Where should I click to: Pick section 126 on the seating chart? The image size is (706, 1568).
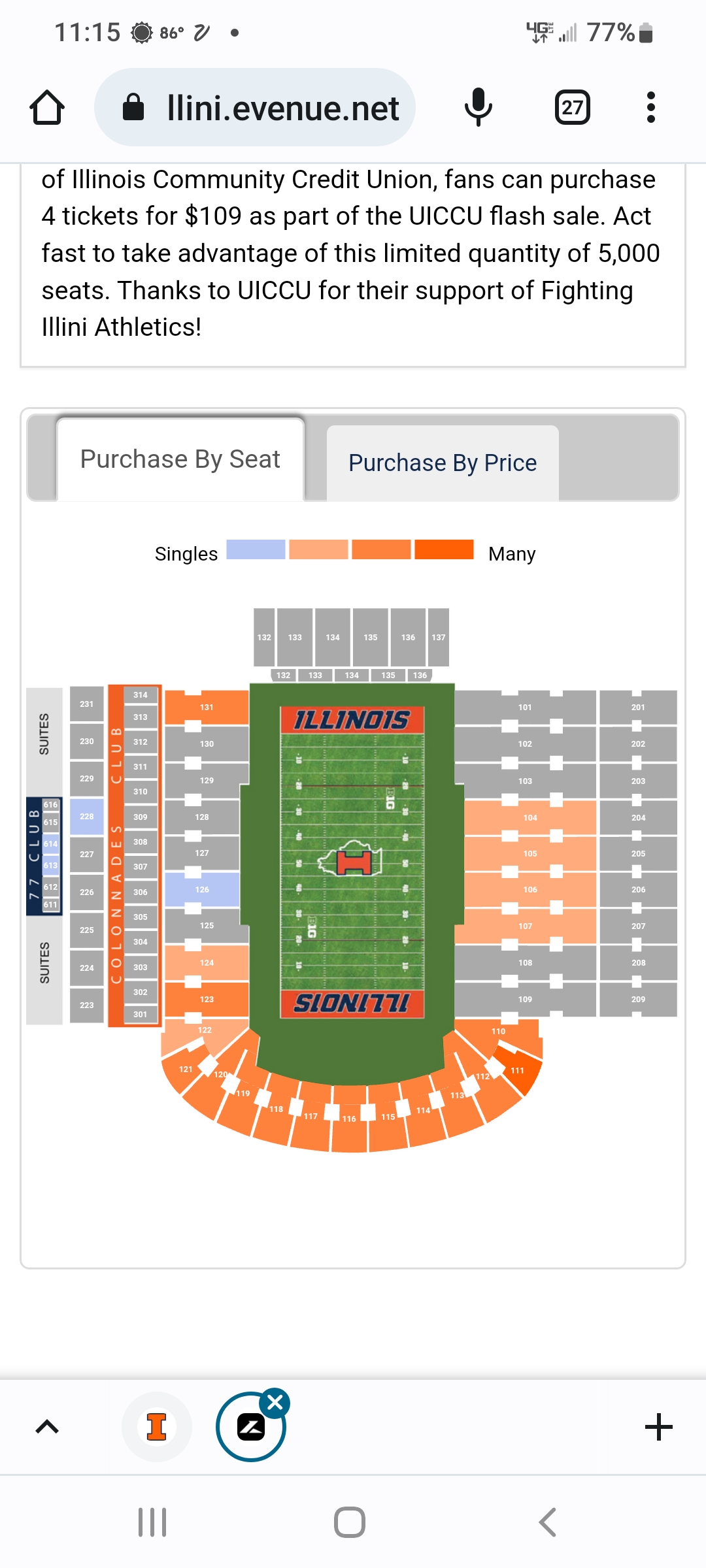[203, 890]
